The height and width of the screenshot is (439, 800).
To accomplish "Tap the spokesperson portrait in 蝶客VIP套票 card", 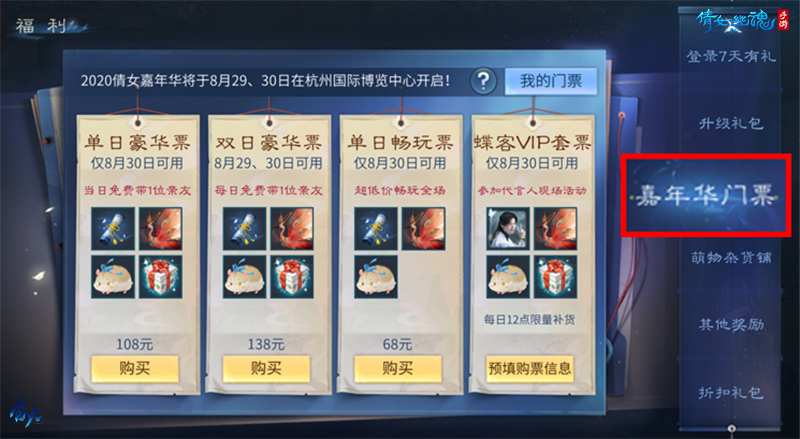I will click(508, 229).
